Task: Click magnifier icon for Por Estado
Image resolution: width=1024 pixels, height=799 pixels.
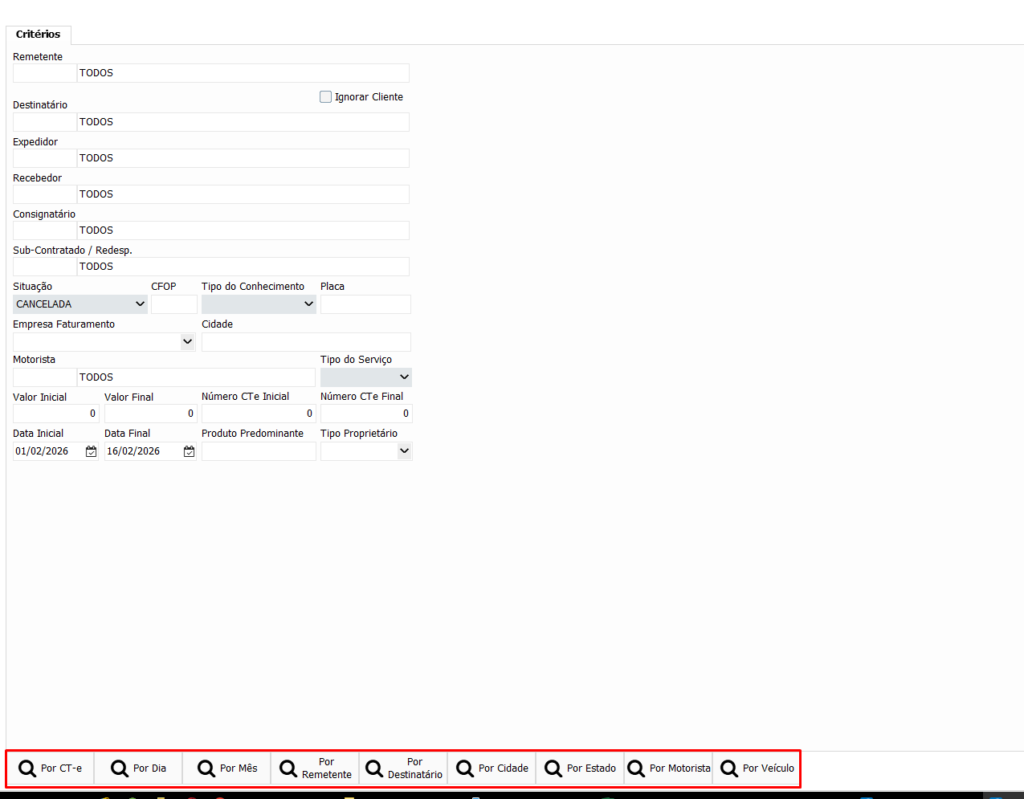Action: (x=553, y=769)
